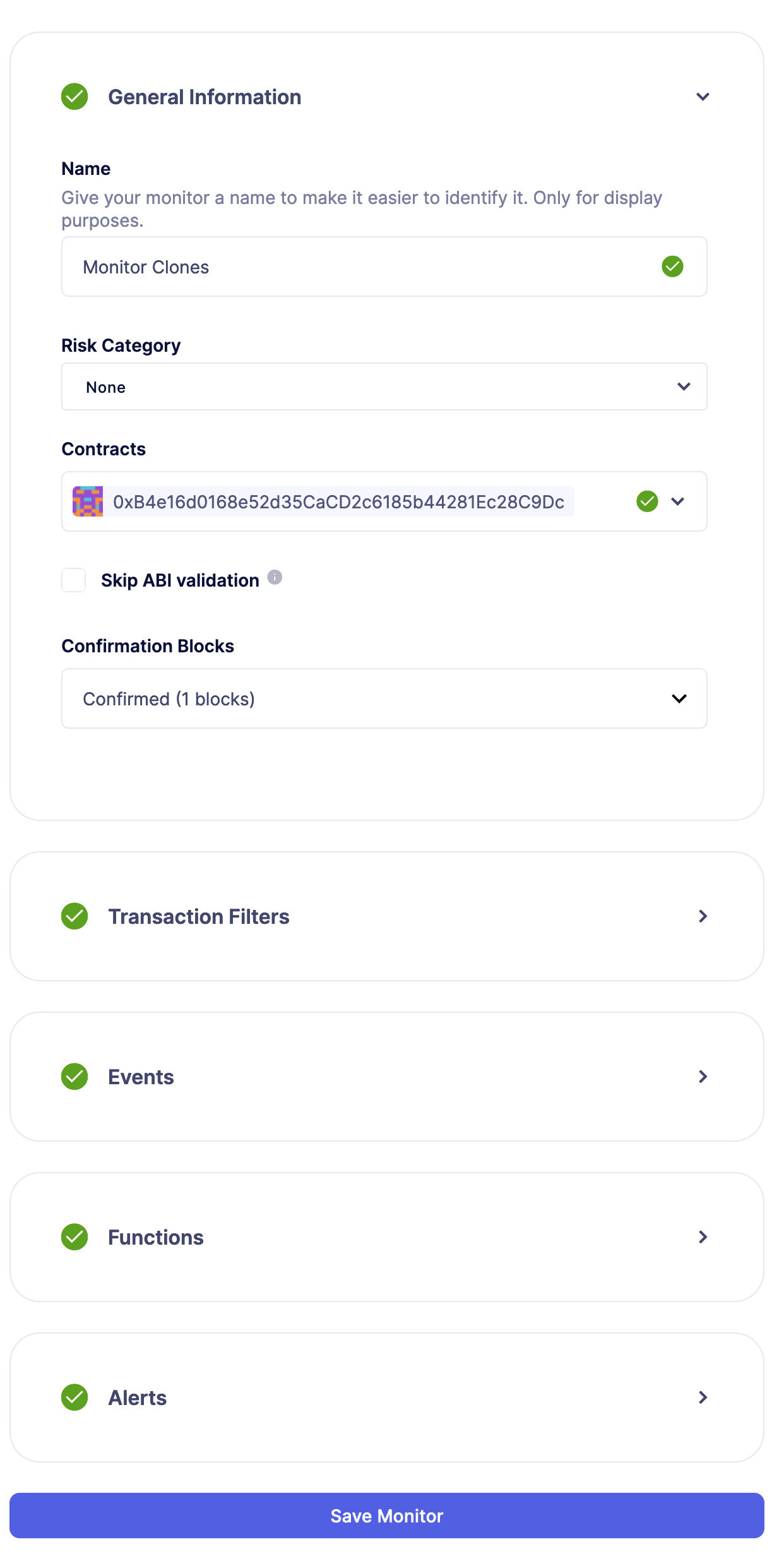Image resolution: width=784 pixels, height=1561 pixels.
Task: Expand the Events section
Action: click(703, 1077)
